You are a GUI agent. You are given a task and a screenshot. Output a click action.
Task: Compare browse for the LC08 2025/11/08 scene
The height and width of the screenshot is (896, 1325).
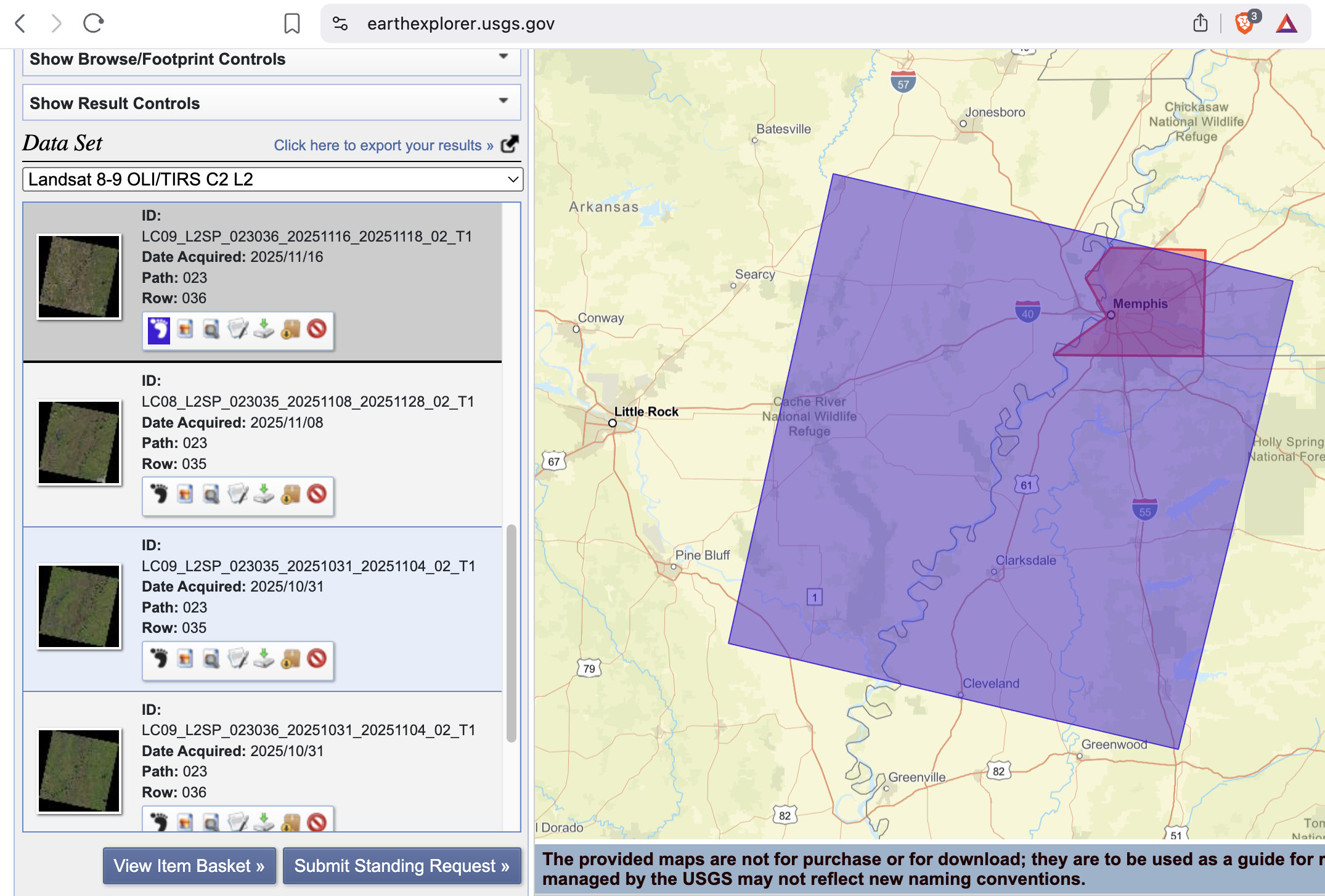pyautogui.click(x=211, y=494)
